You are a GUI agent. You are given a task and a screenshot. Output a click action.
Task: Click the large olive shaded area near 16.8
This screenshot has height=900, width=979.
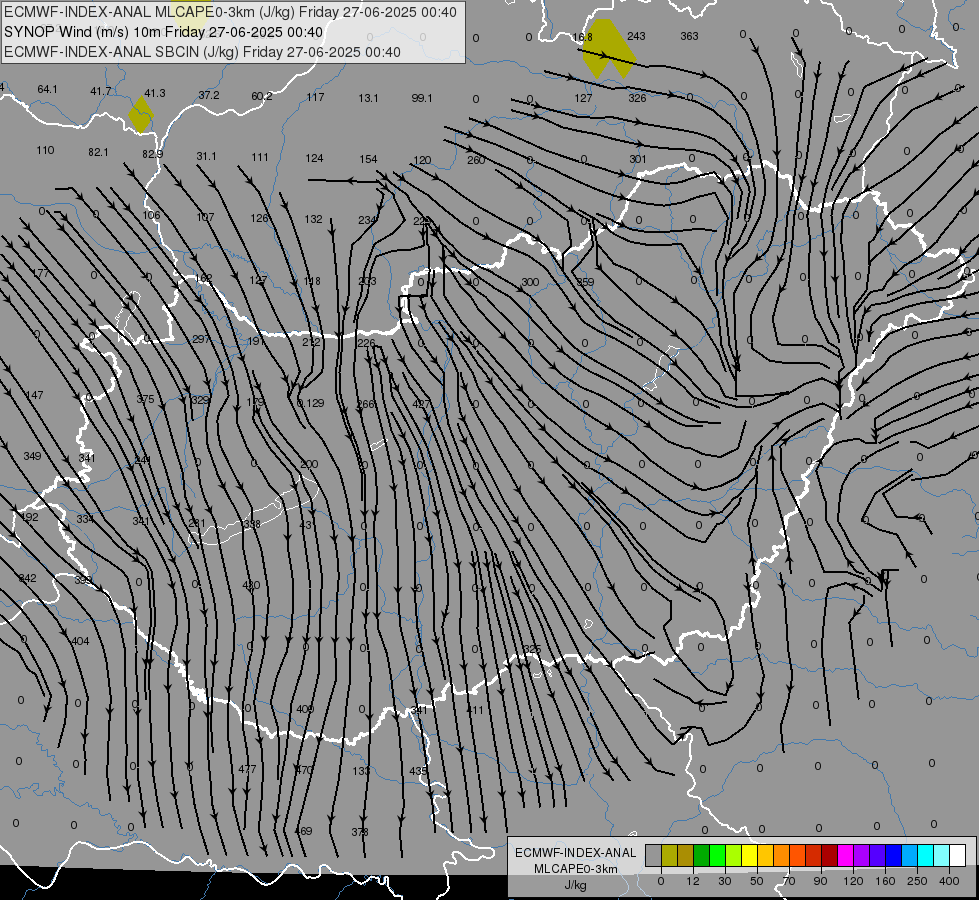pos(609,49)
